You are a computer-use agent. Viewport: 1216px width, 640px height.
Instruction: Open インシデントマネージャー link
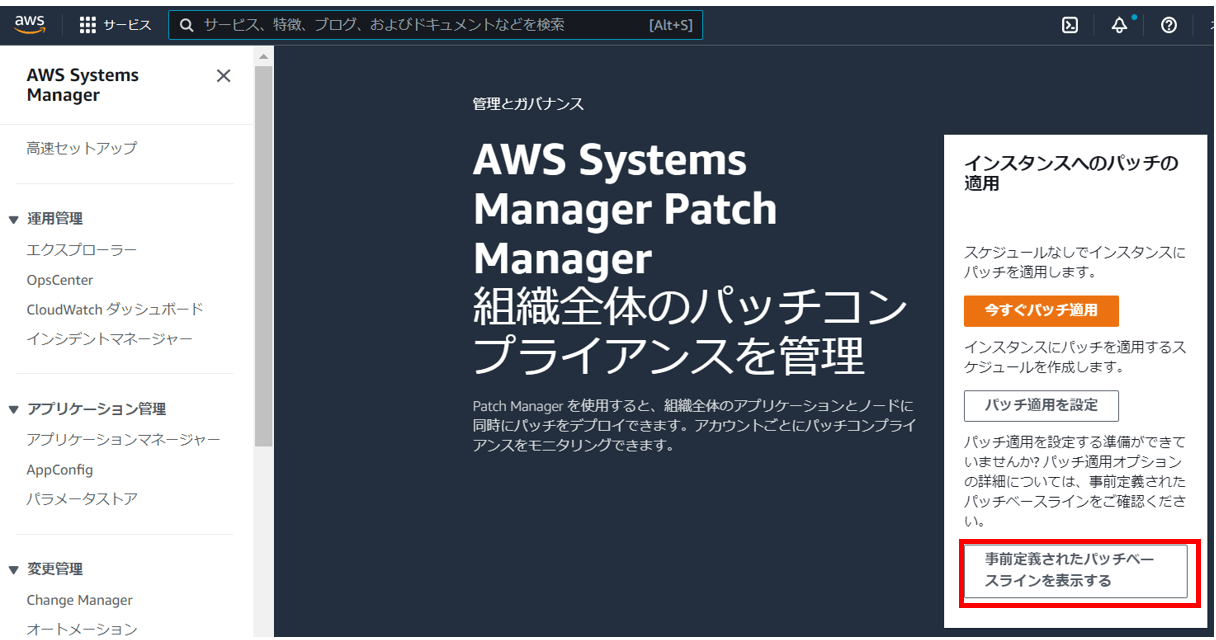point(110,339)
